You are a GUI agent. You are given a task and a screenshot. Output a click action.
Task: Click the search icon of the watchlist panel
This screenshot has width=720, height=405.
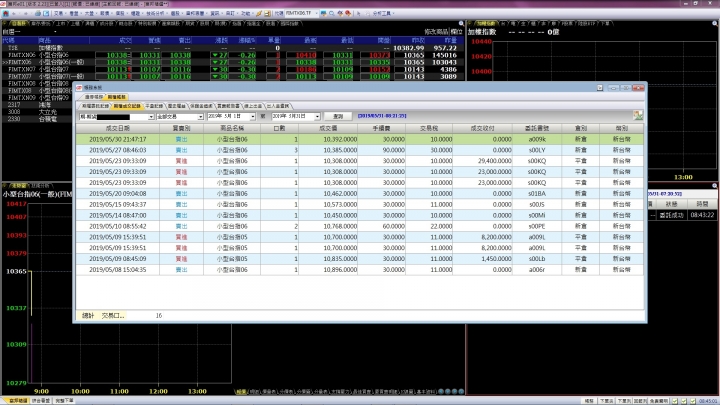[x=461, y=23]
